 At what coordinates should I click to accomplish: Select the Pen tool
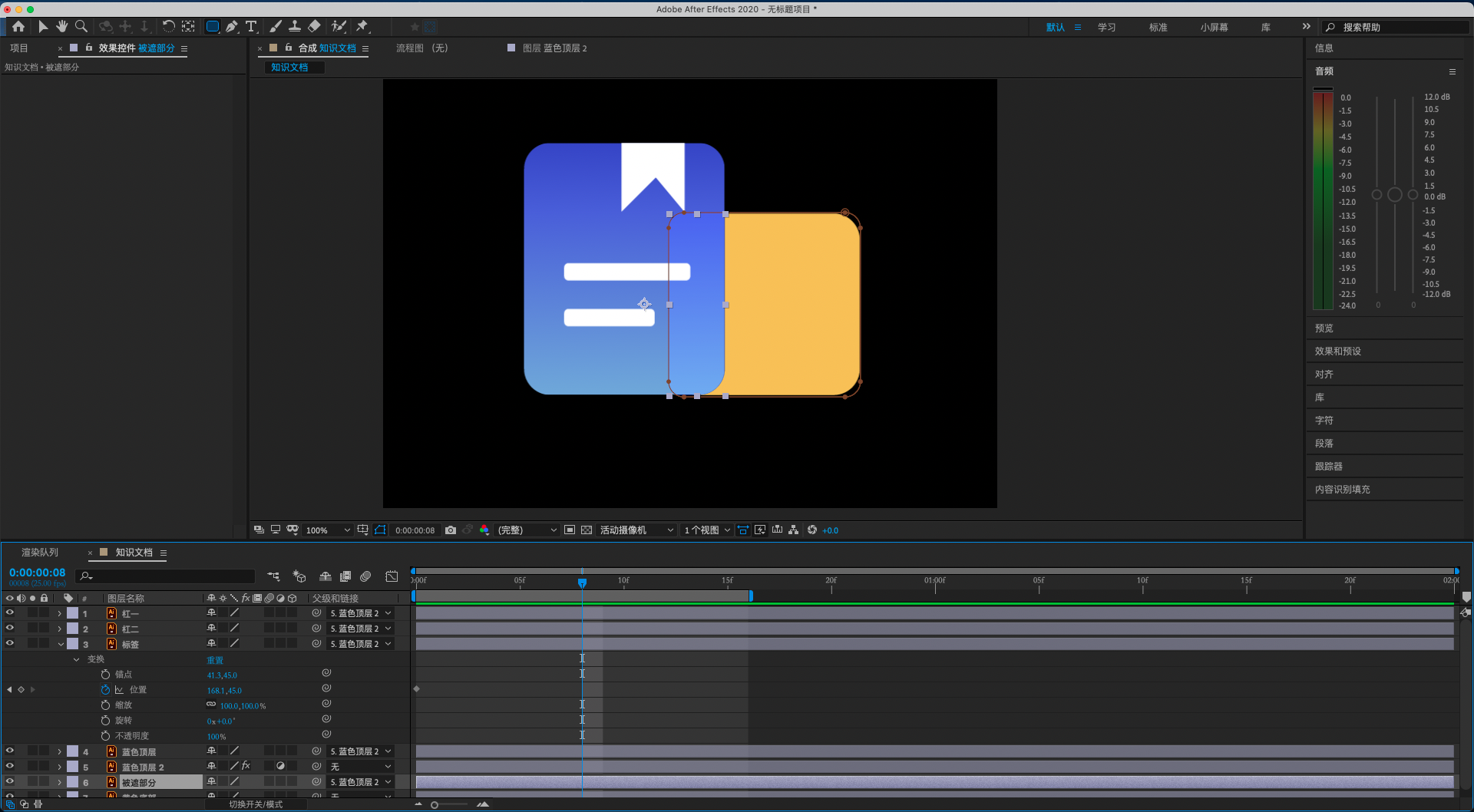point(232,27)
